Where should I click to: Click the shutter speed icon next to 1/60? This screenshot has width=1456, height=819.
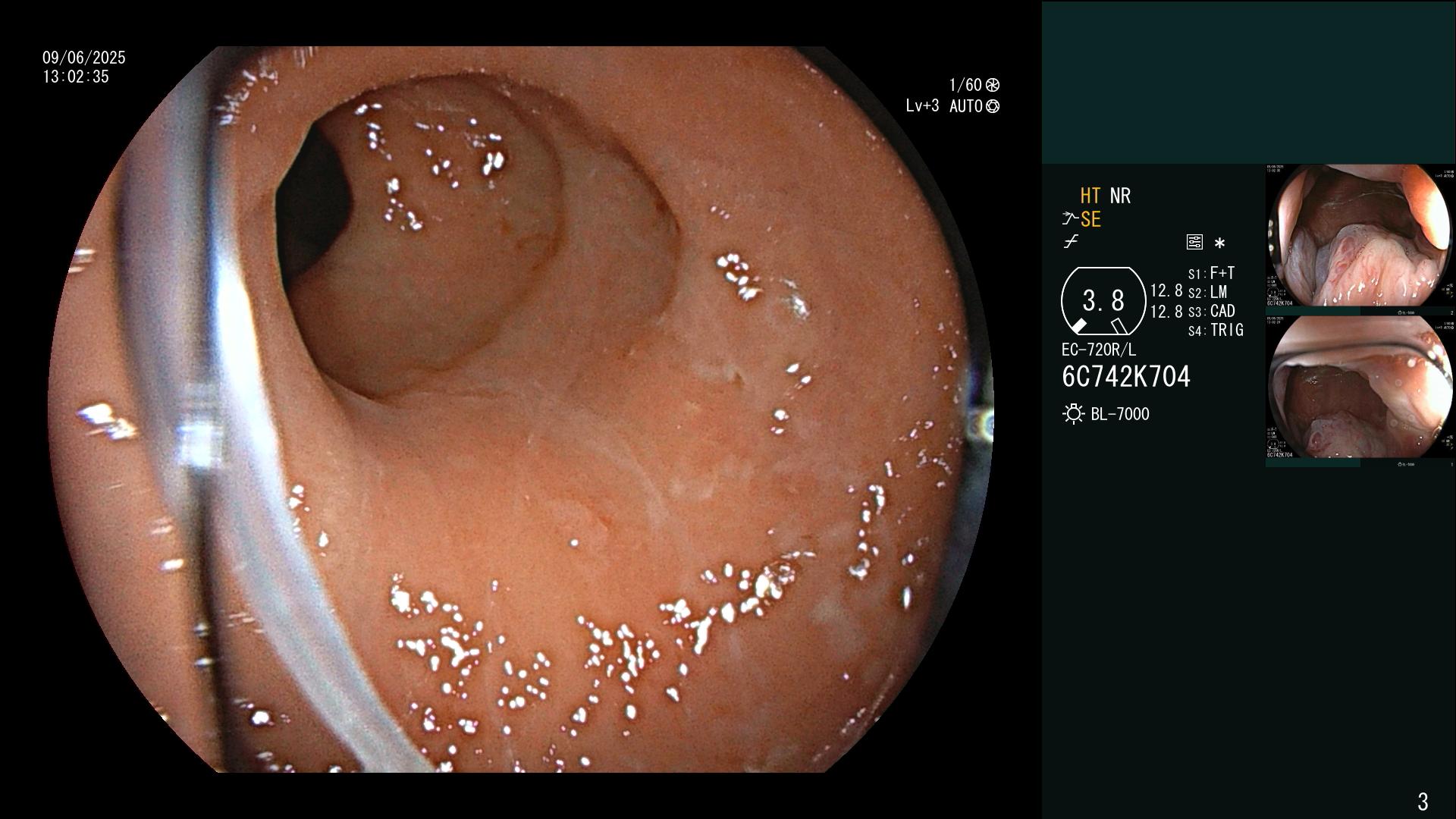(x=993, y=85)
